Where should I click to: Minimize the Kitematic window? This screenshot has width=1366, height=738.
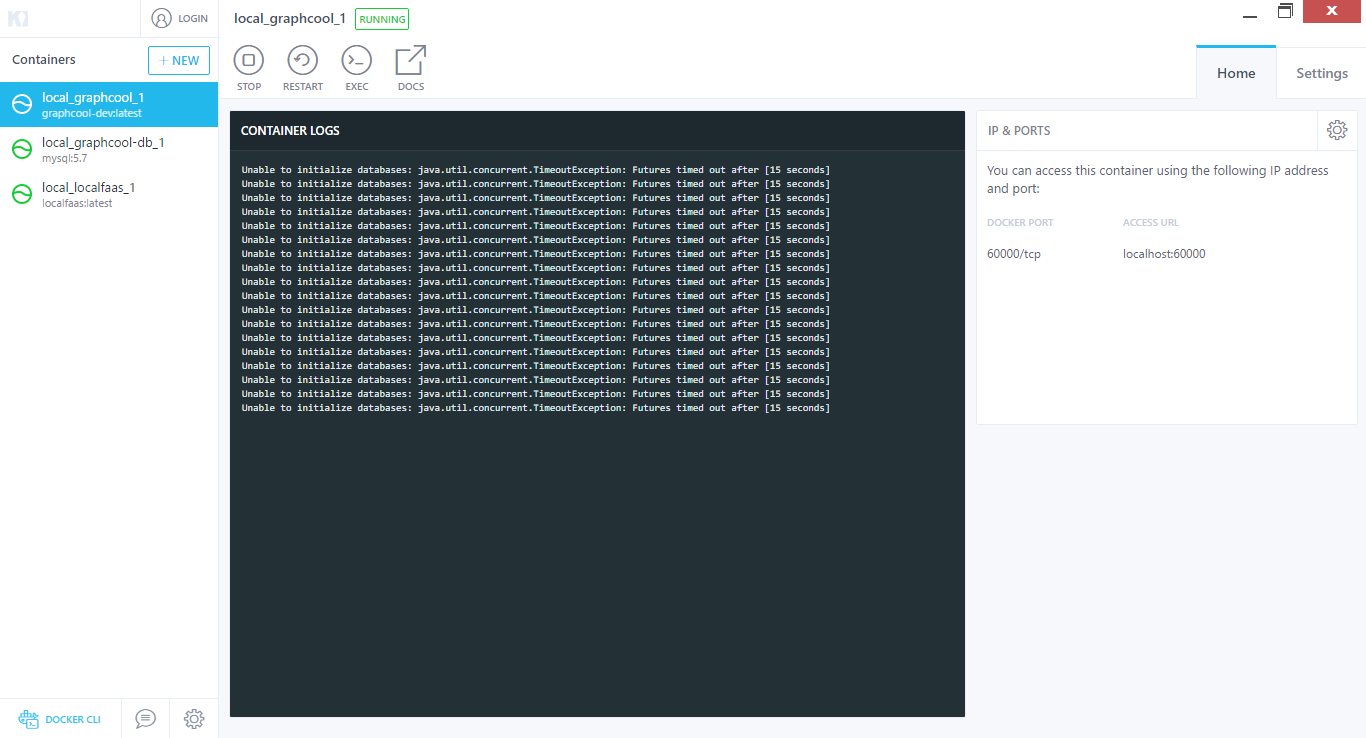pos(1250,17)
